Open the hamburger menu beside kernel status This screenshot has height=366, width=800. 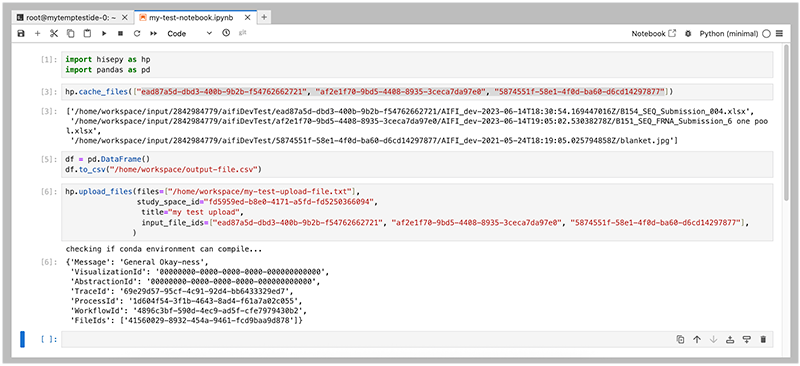coord(779,34)
